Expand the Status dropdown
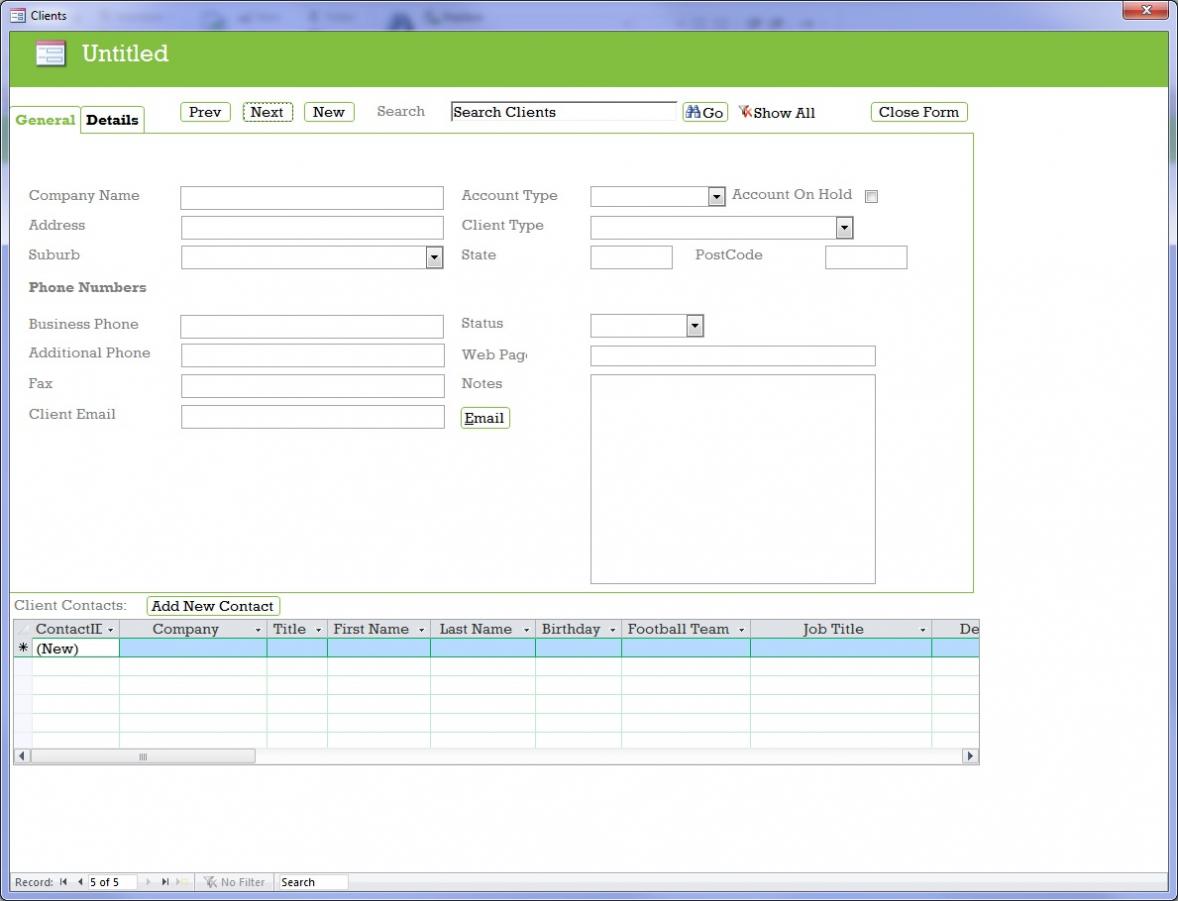This screenshot has width=1178, height=901. pos(695,326)
